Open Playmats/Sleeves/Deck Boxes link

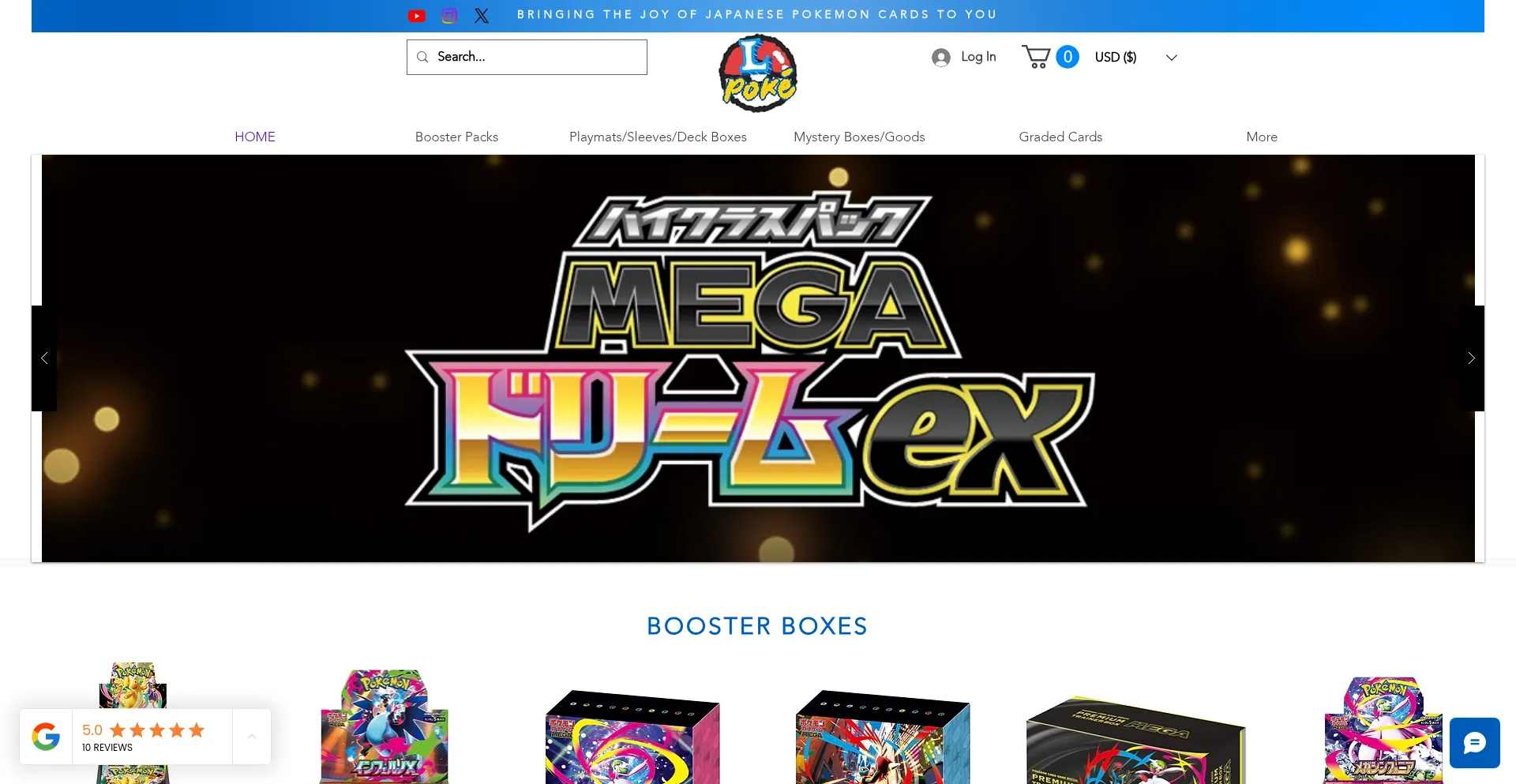658,137
